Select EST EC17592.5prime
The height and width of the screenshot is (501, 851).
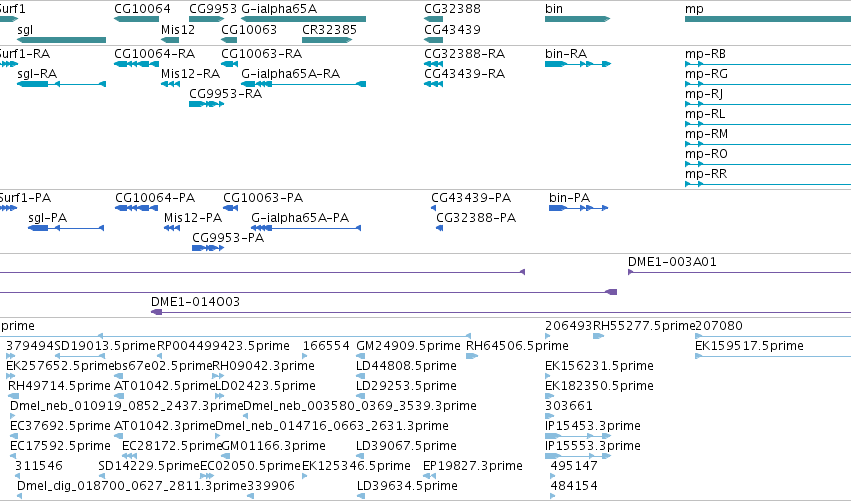click(60, 446)
